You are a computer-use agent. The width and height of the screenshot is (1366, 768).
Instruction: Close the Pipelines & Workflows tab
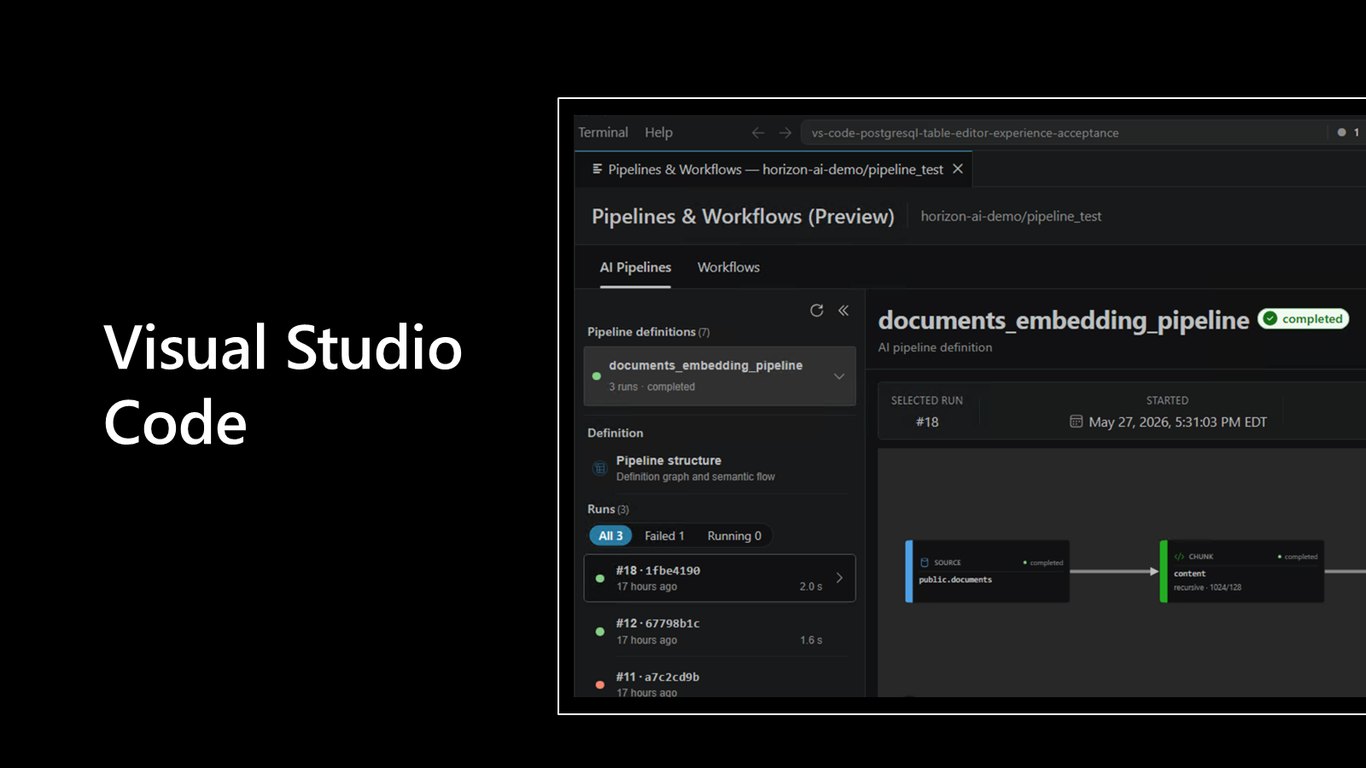click(957, 169)
